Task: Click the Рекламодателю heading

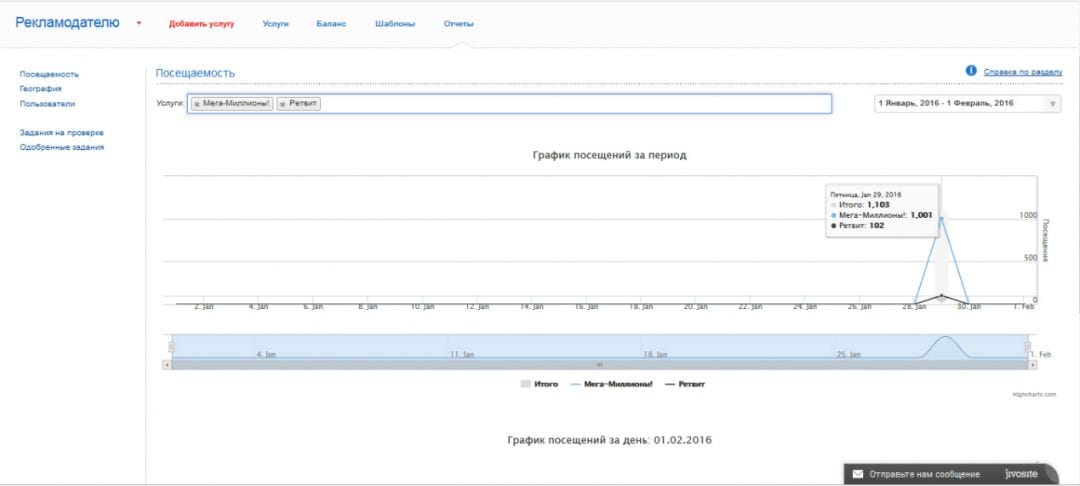Action: click(x=68, y=23)
